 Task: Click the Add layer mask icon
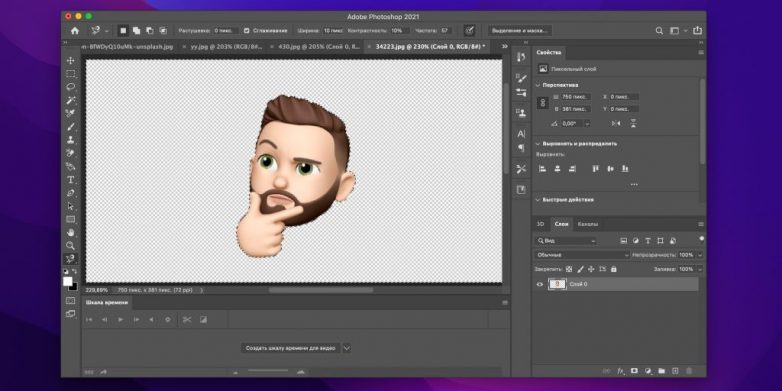(634, 371)
